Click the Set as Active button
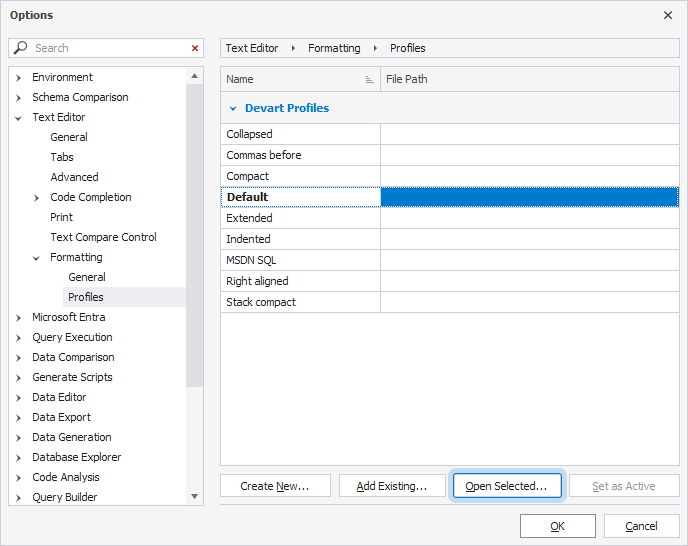Viewport: 688px width, 546px height. click(624, 486)
